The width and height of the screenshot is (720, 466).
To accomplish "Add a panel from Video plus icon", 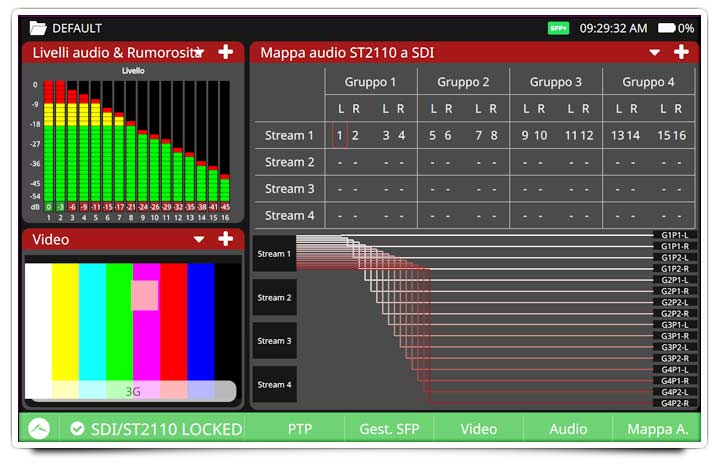I will pyautogui.click(x=225, y=239).
